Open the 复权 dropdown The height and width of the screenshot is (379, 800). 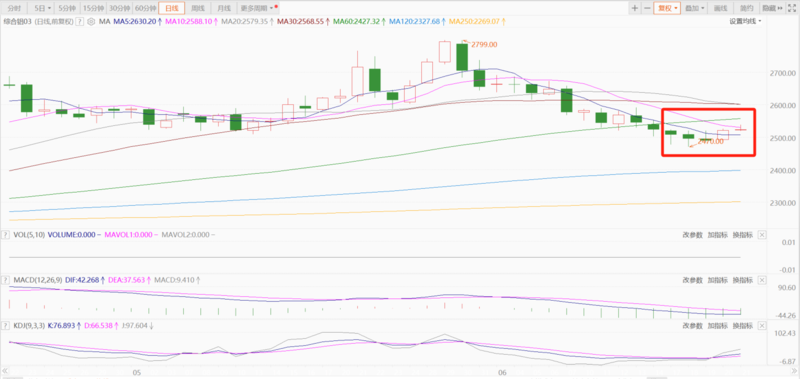pyautogui.click(x=667, y=8)
